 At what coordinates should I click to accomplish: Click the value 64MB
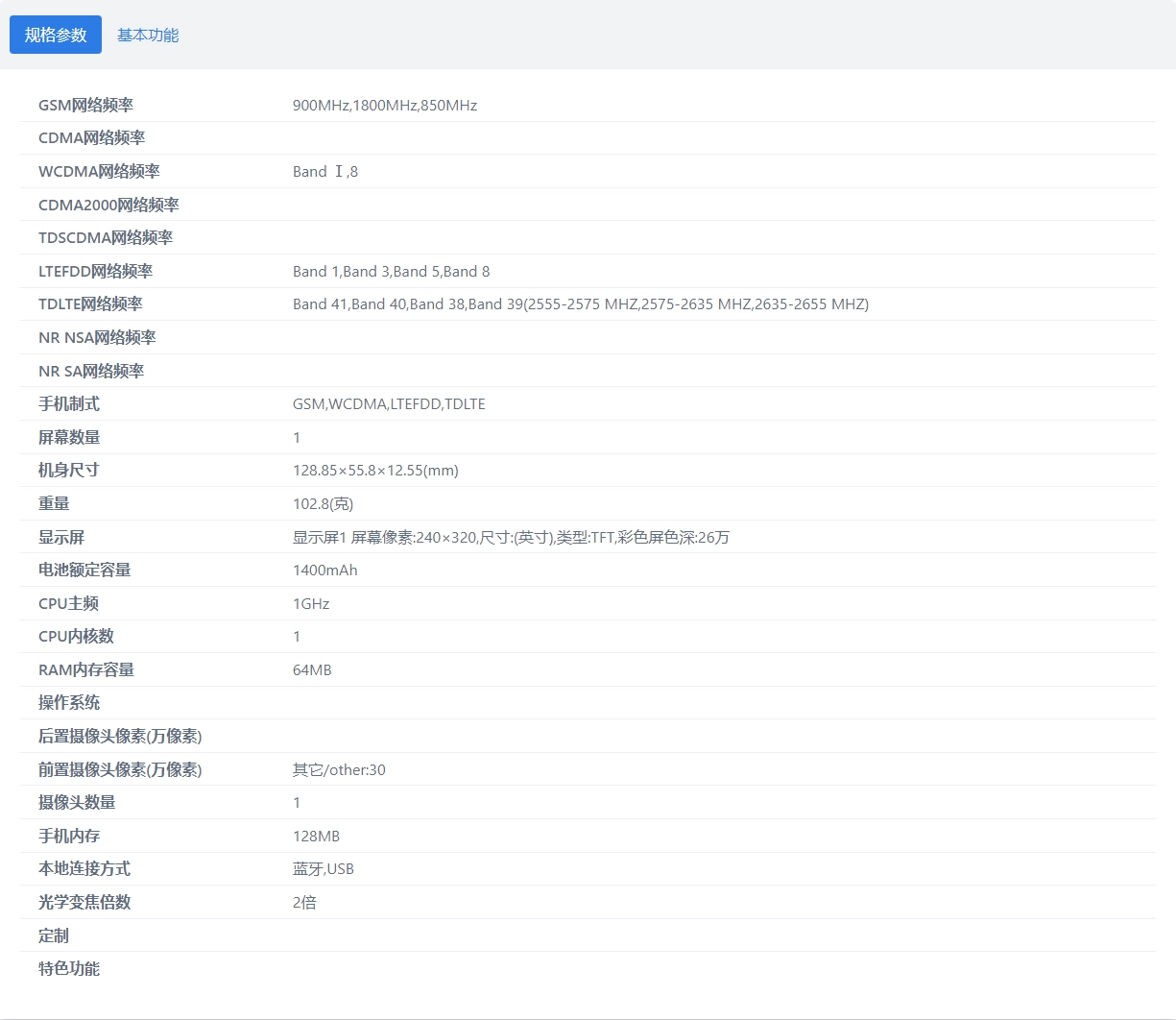pyautogui.click(x=312, y=669)
